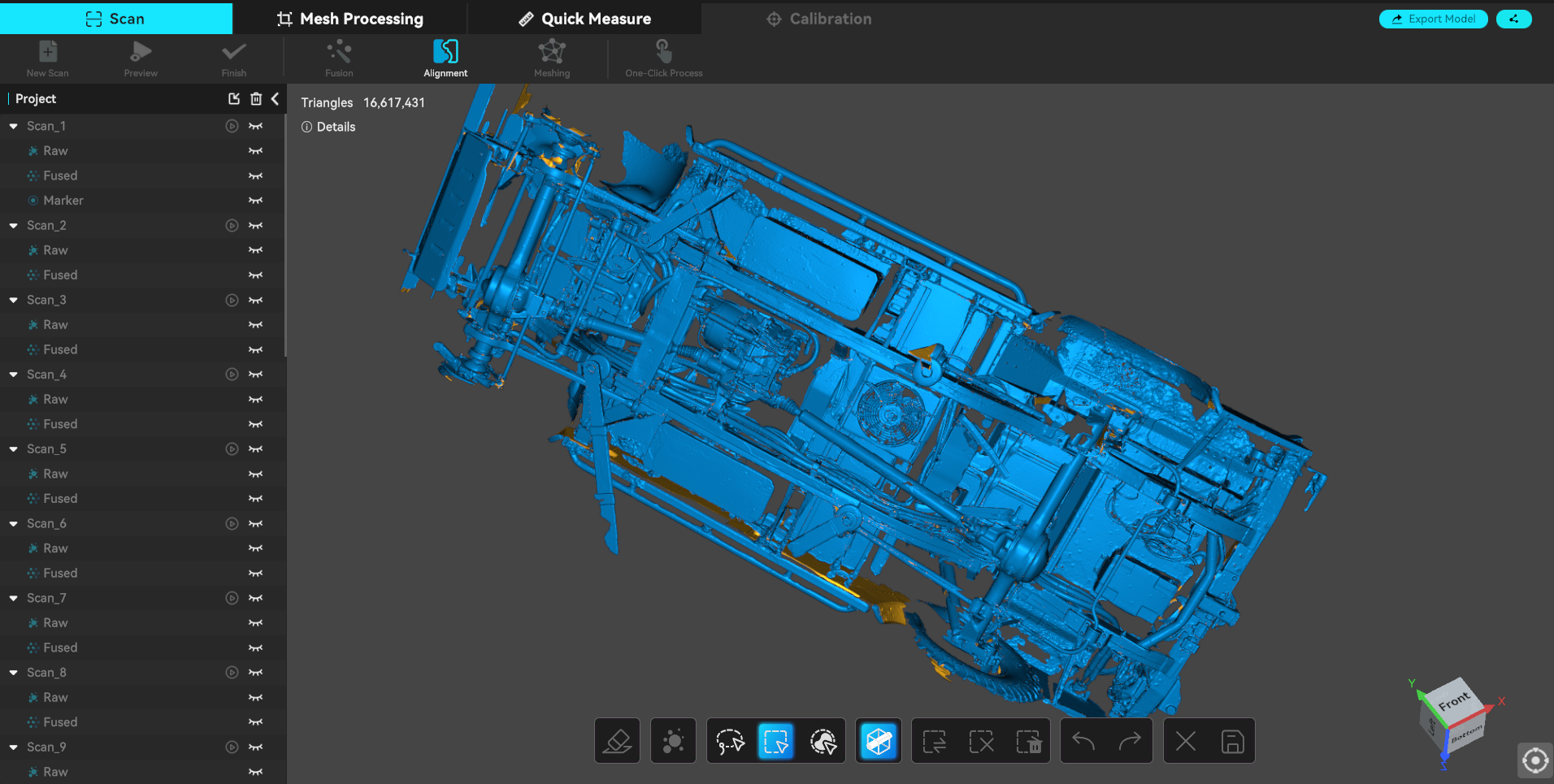Image resolution: width=1554 pixels, height=784 pixels.
Task: Choose the eraser tool in bottom toolbar
Action: point(617,741)
